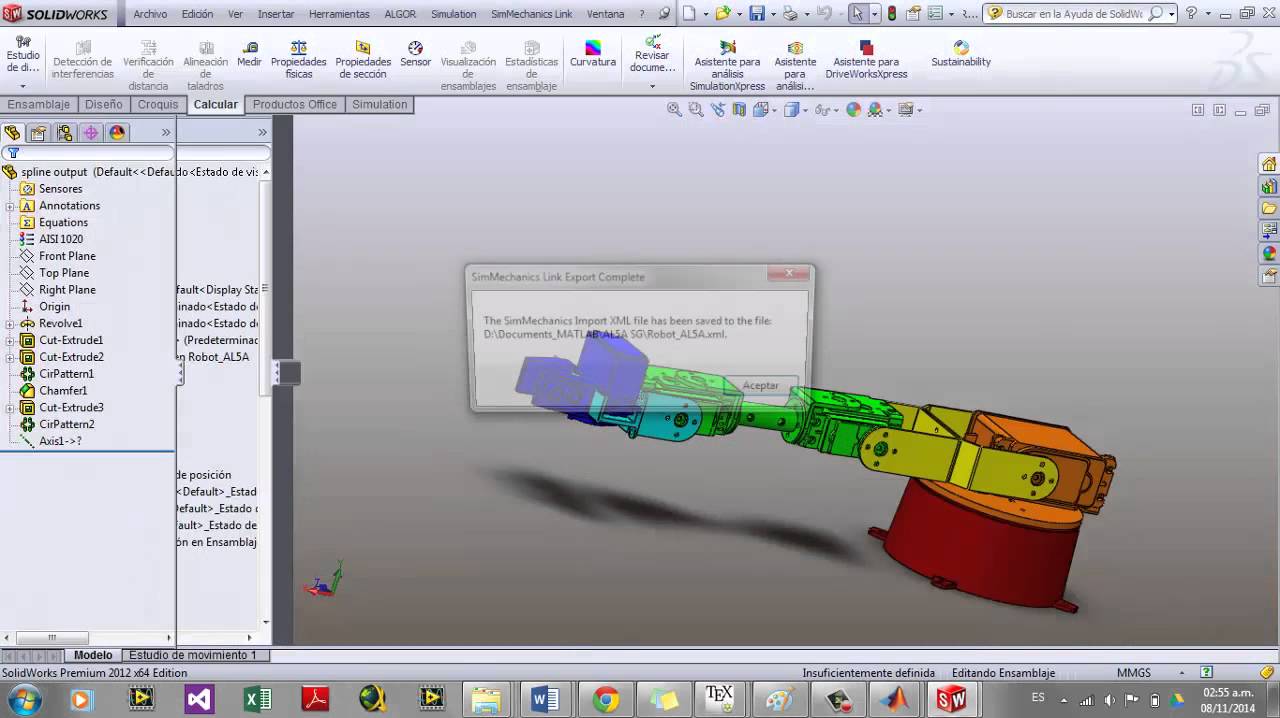Expand the Annotations tree node
This screenshot has width=1280, height=718.
(x=10, y=206)
